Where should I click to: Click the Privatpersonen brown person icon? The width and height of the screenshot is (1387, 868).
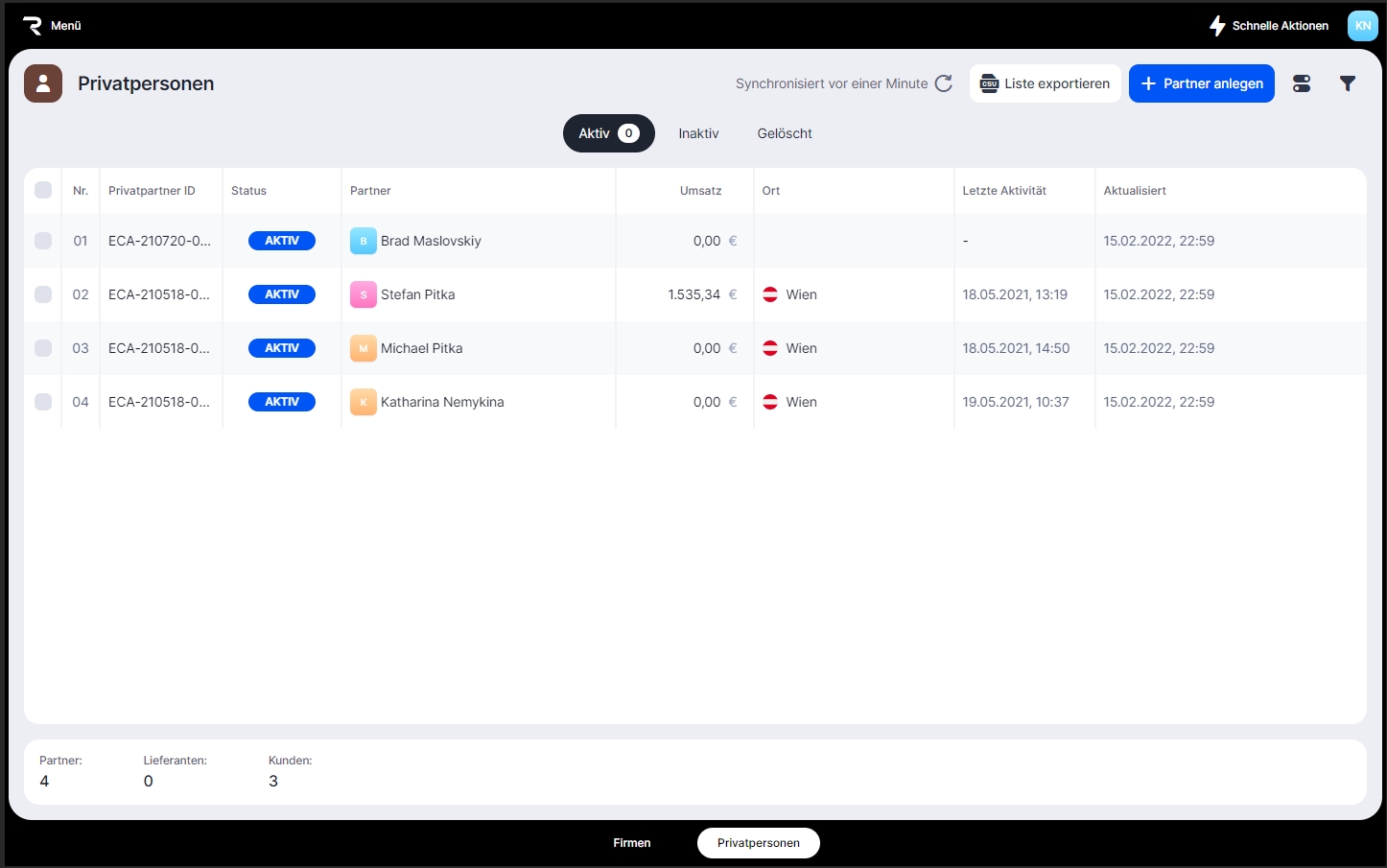(x=43, y=83)
